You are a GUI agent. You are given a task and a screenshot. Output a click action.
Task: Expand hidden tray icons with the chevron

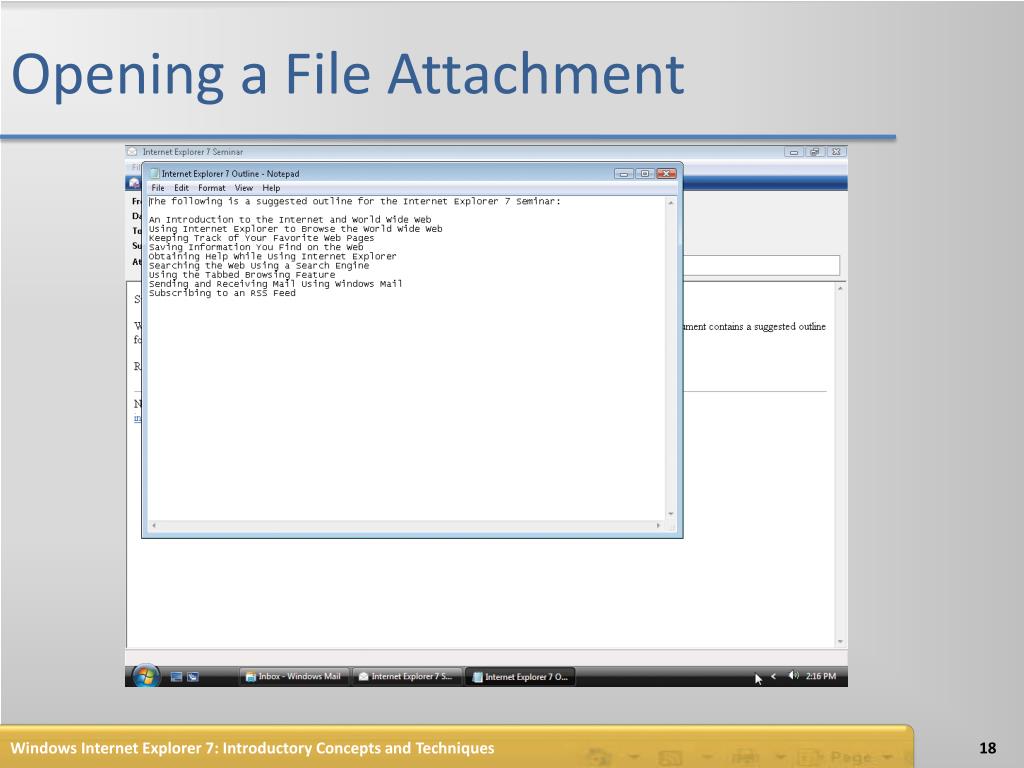point(773,676)
